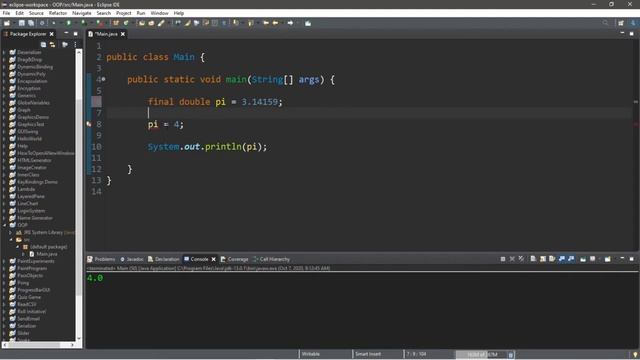Toggle Show Console on standard output change
The image size is (640, 360).
pos(562,259)
